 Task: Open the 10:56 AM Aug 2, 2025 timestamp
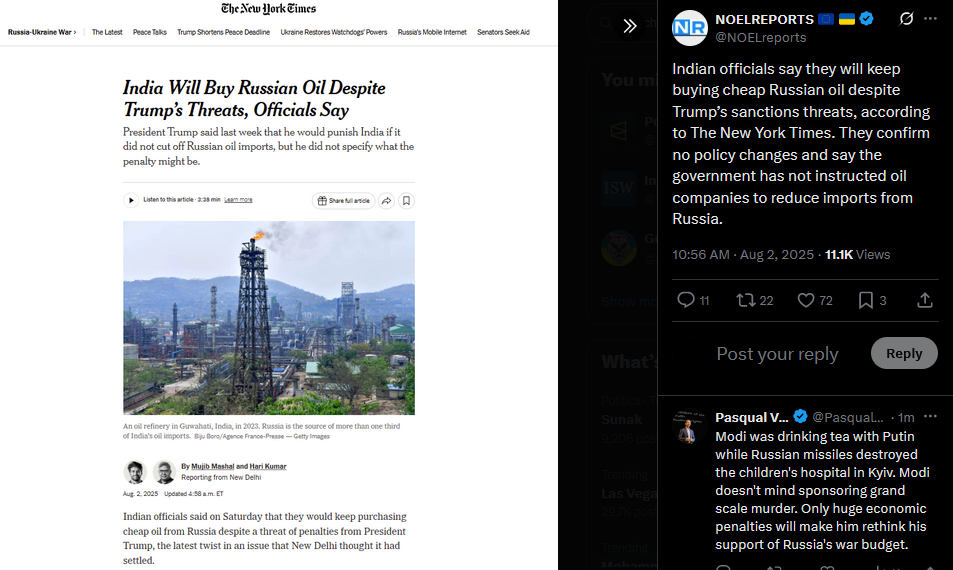click(x=743, y=255)
